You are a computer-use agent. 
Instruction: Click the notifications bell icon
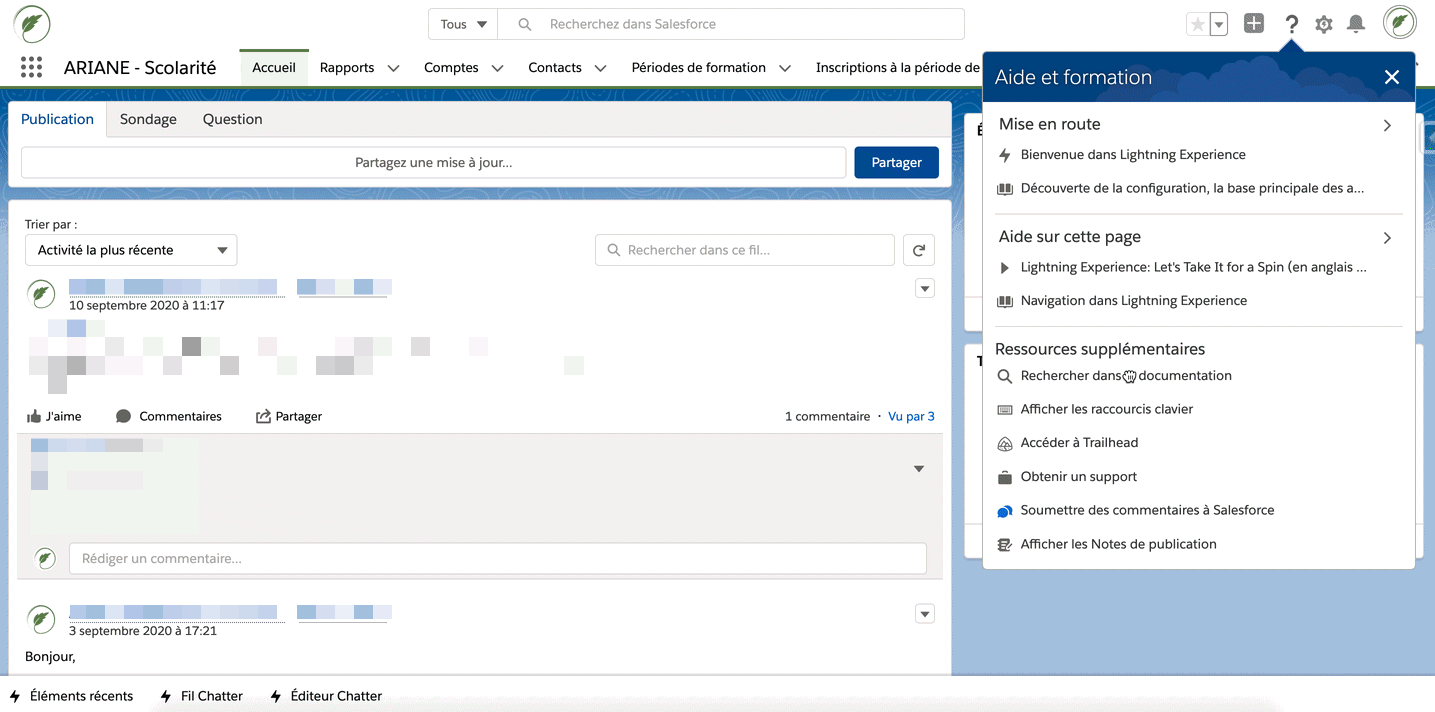(1356, 24)
